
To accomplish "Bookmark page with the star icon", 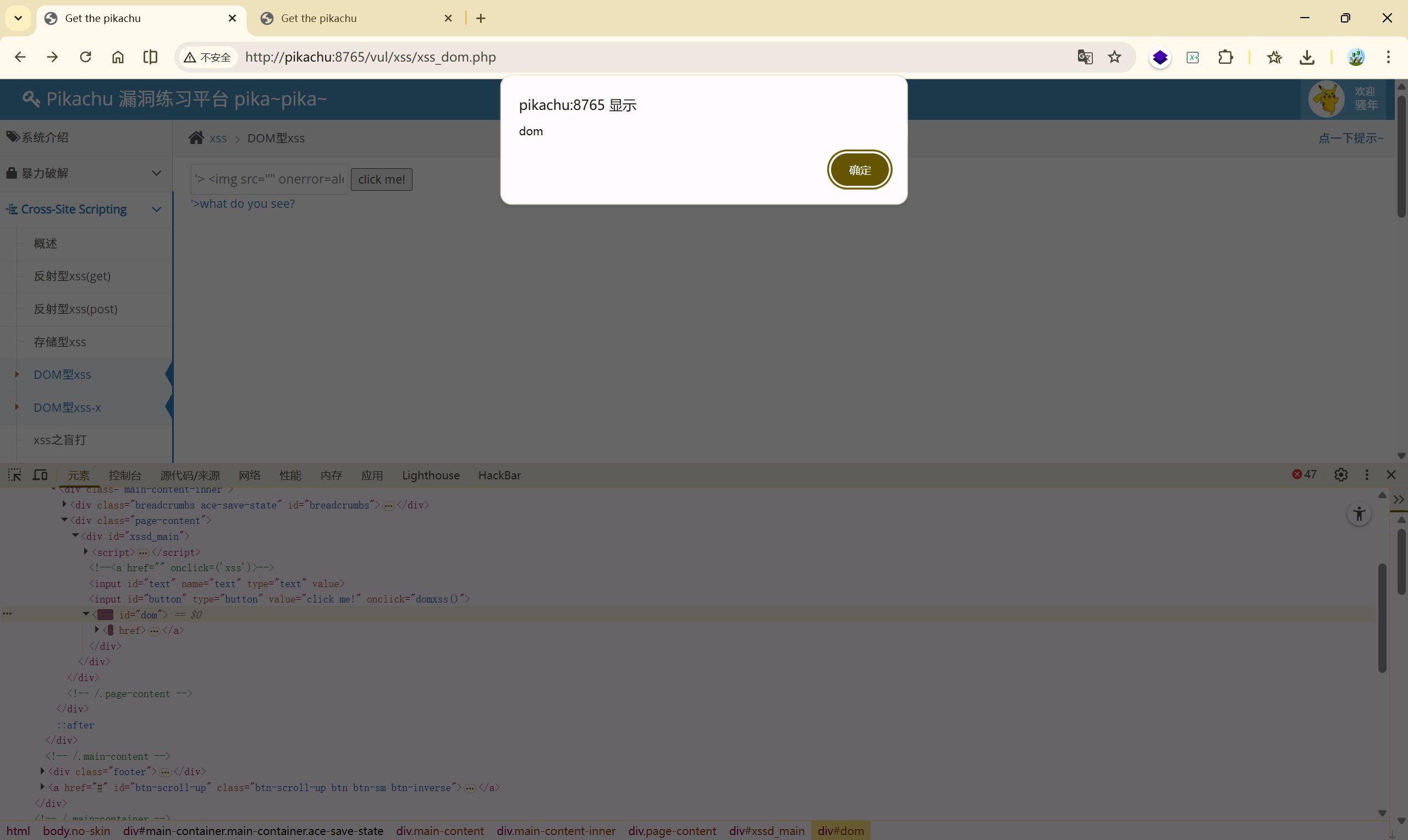I will 1114,57.
